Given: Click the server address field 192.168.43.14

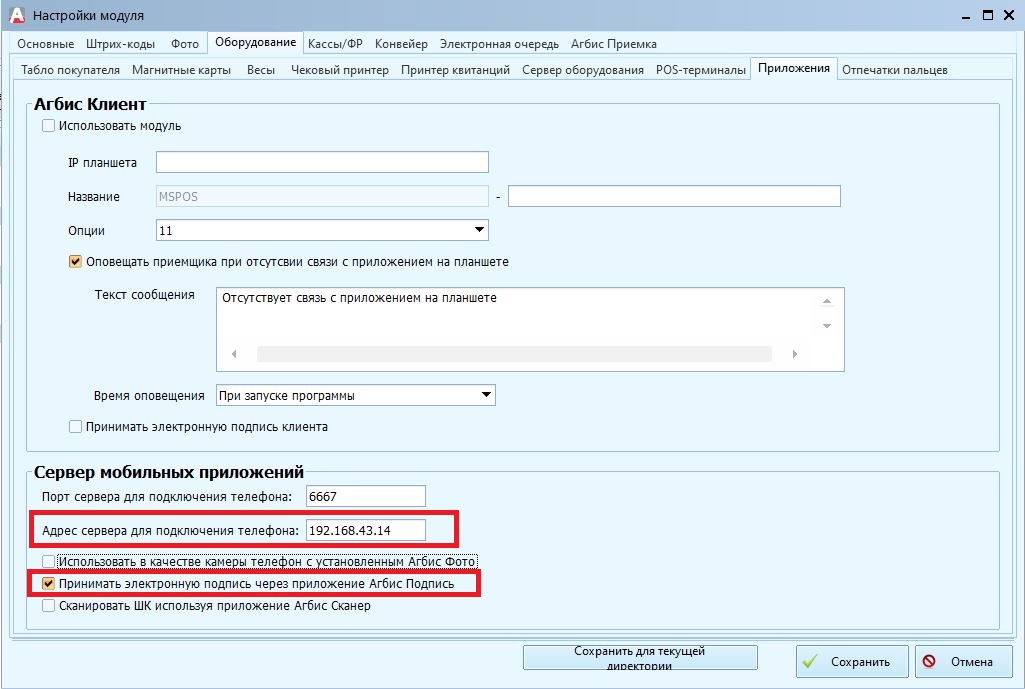Looking at the screenshot, I should 365,530.
